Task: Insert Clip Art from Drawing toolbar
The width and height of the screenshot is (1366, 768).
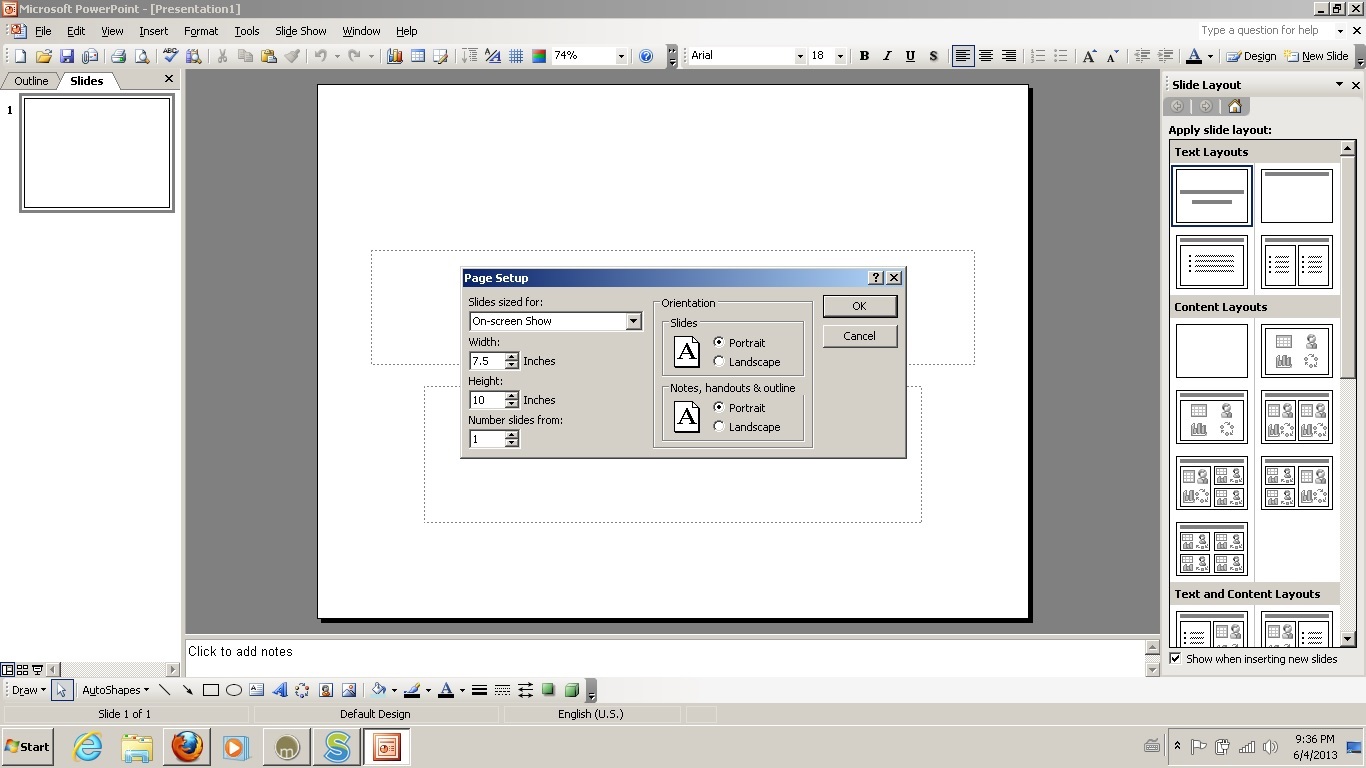Action: tap(325, 690)
